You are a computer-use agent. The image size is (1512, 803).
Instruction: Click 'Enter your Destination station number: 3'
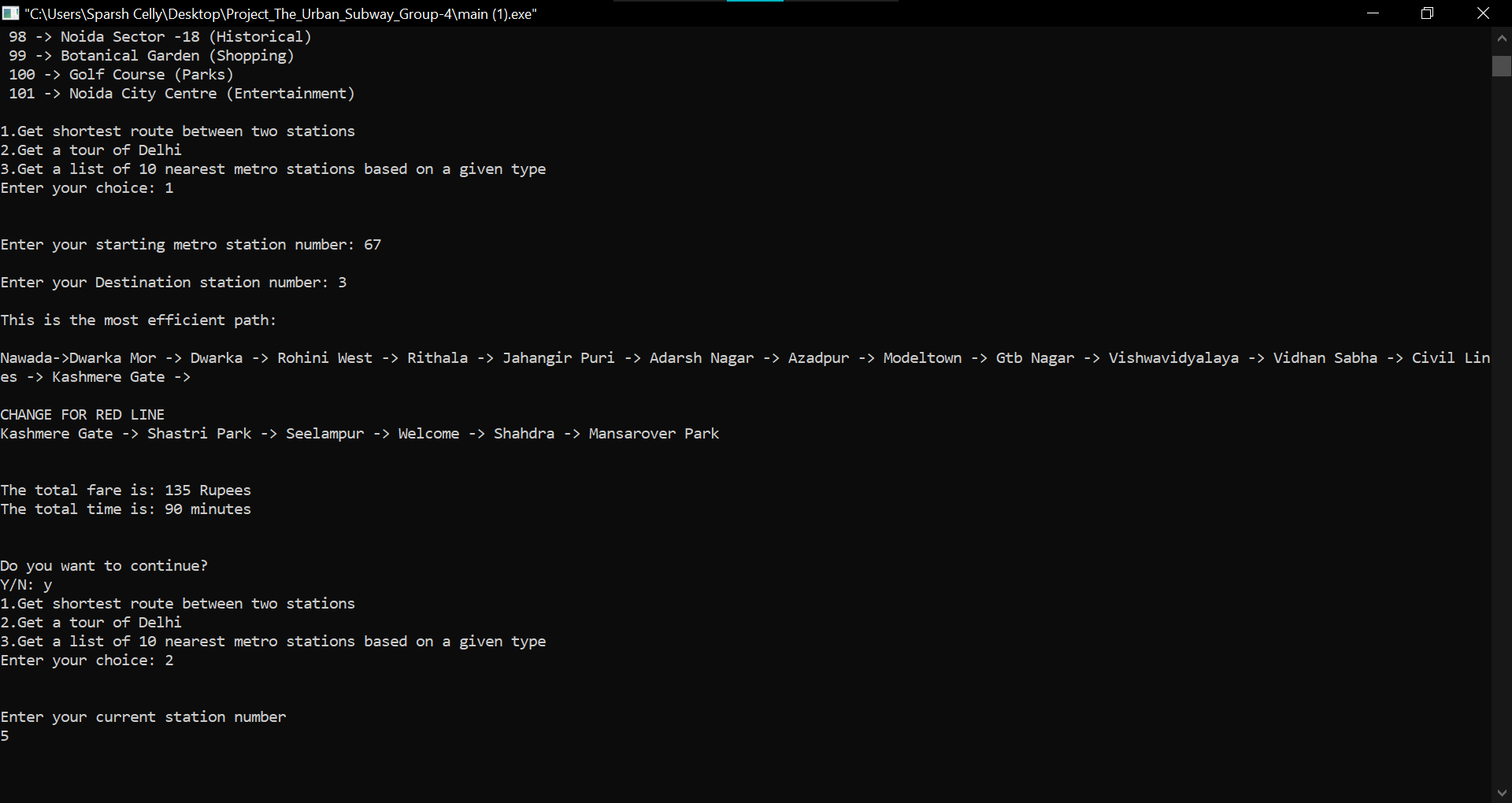point(173,283)
